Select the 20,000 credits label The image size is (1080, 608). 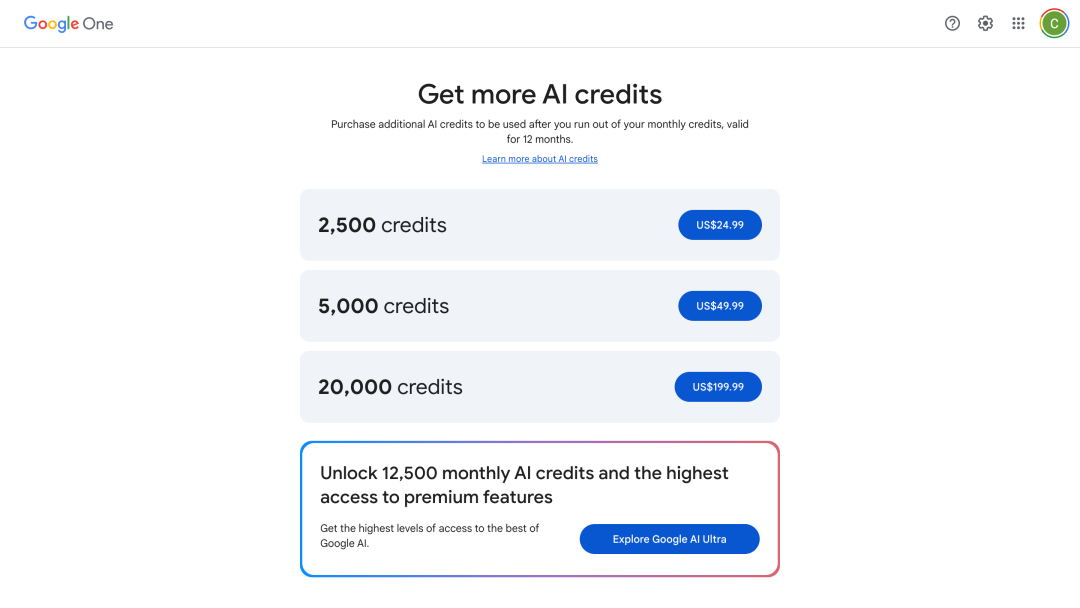(x=391, y=387)
